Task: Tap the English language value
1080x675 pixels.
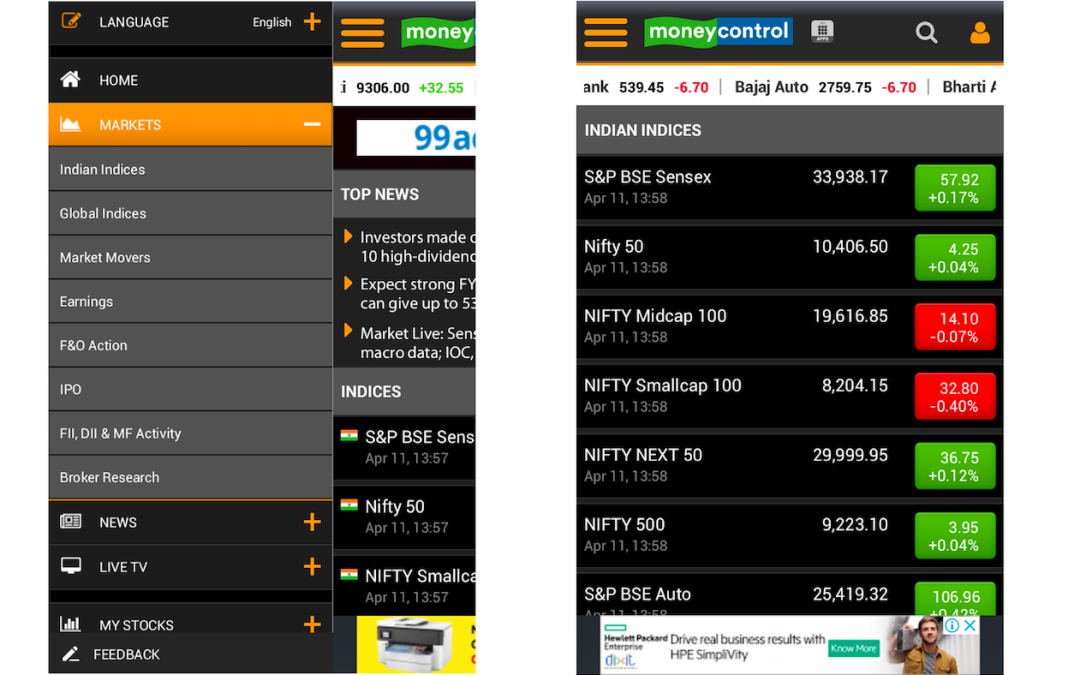Action: [272, 22]
